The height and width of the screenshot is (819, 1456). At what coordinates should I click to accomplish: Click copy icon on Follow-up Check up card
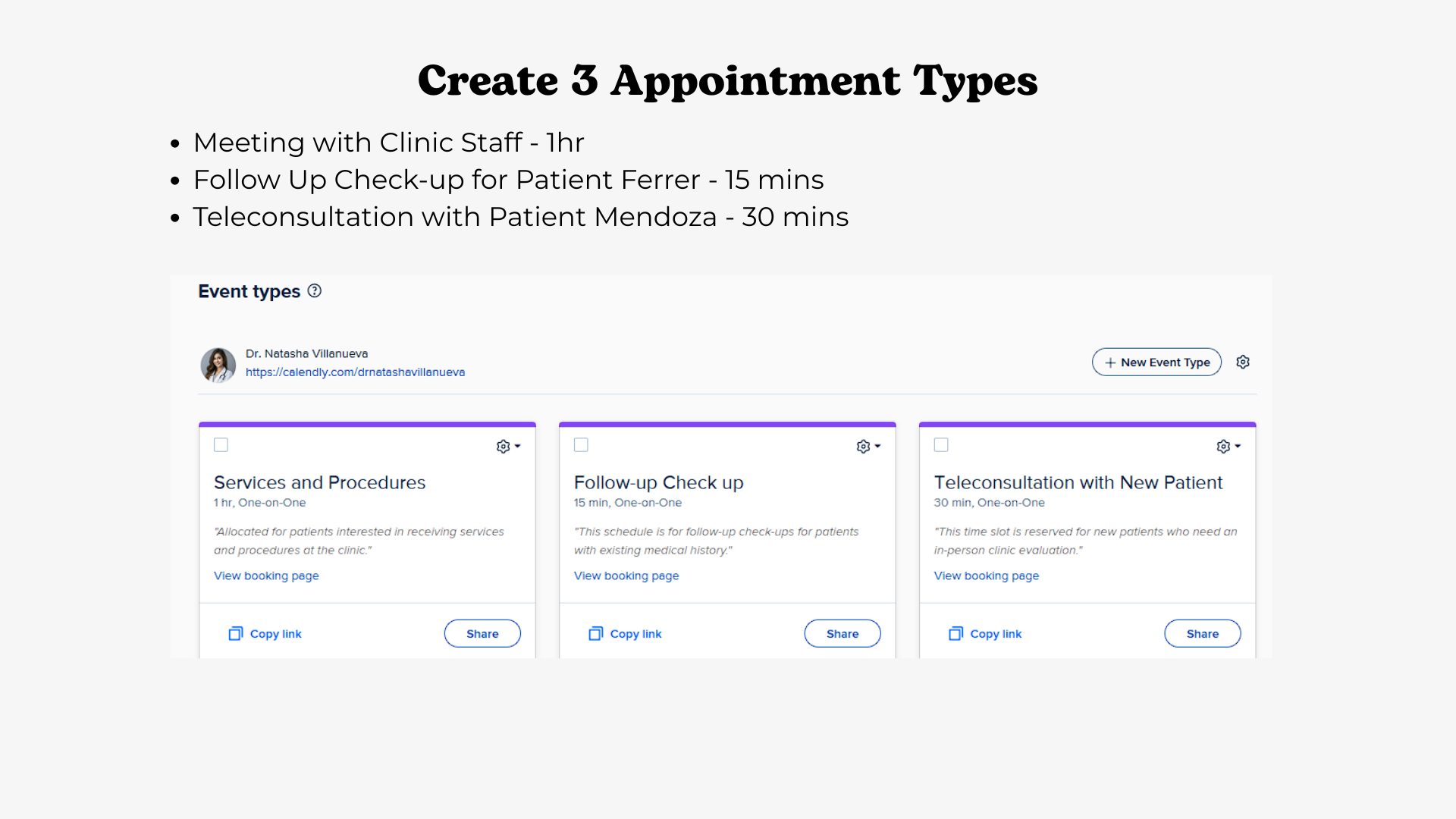(x=596, y=633)
